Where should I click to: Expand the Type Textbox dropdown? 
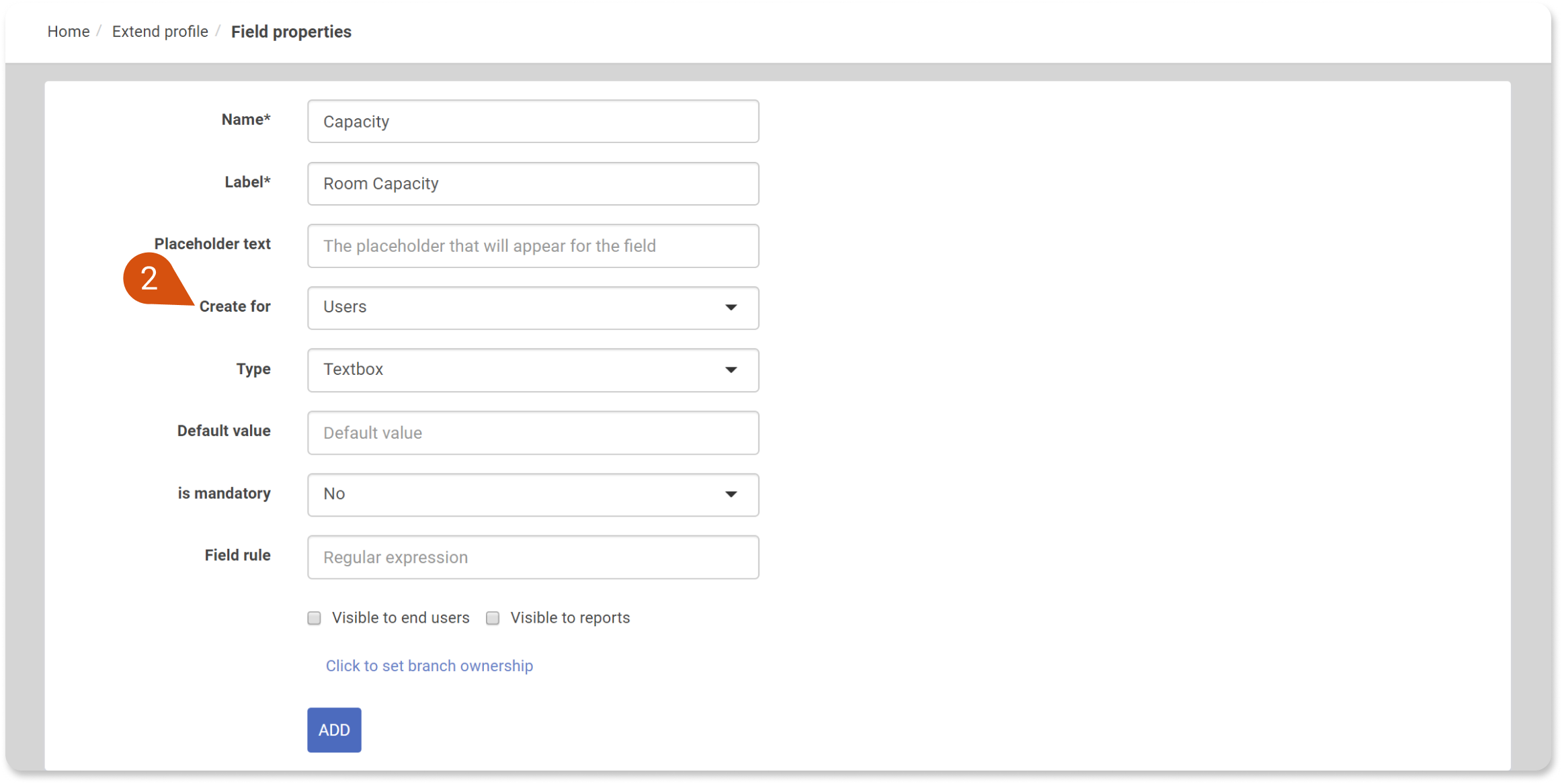[x=533, y=370]
